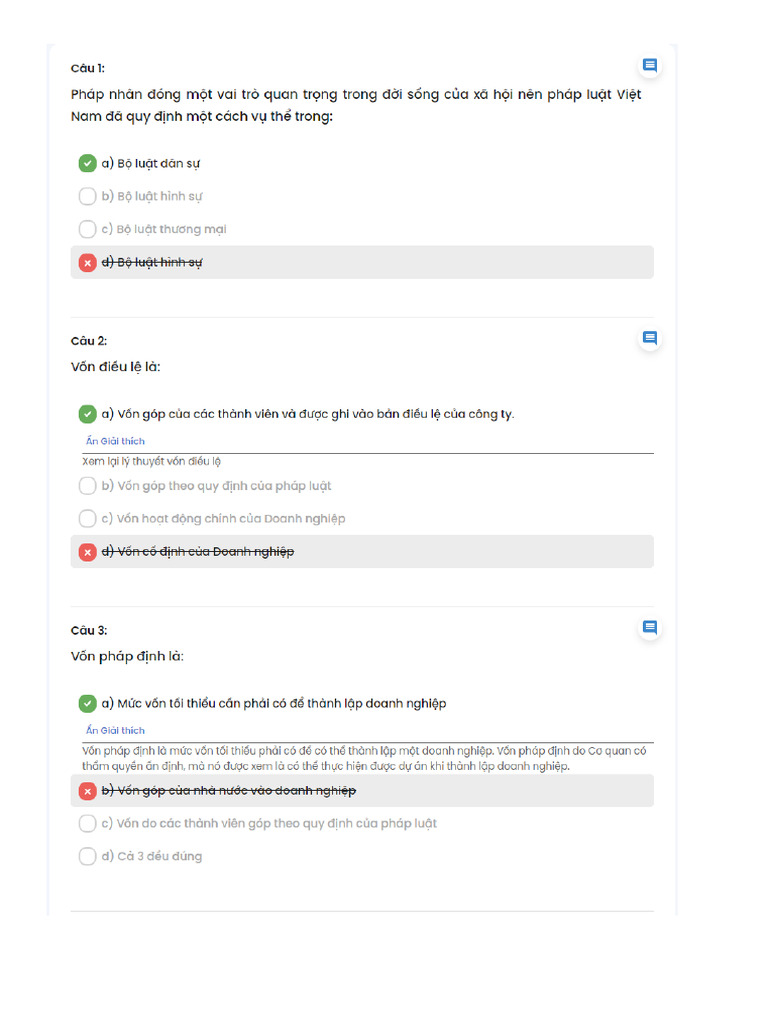Screen dimensions: 768x1024
Task: Open the comment icon for Câu 1
Action: click(650, 66)
